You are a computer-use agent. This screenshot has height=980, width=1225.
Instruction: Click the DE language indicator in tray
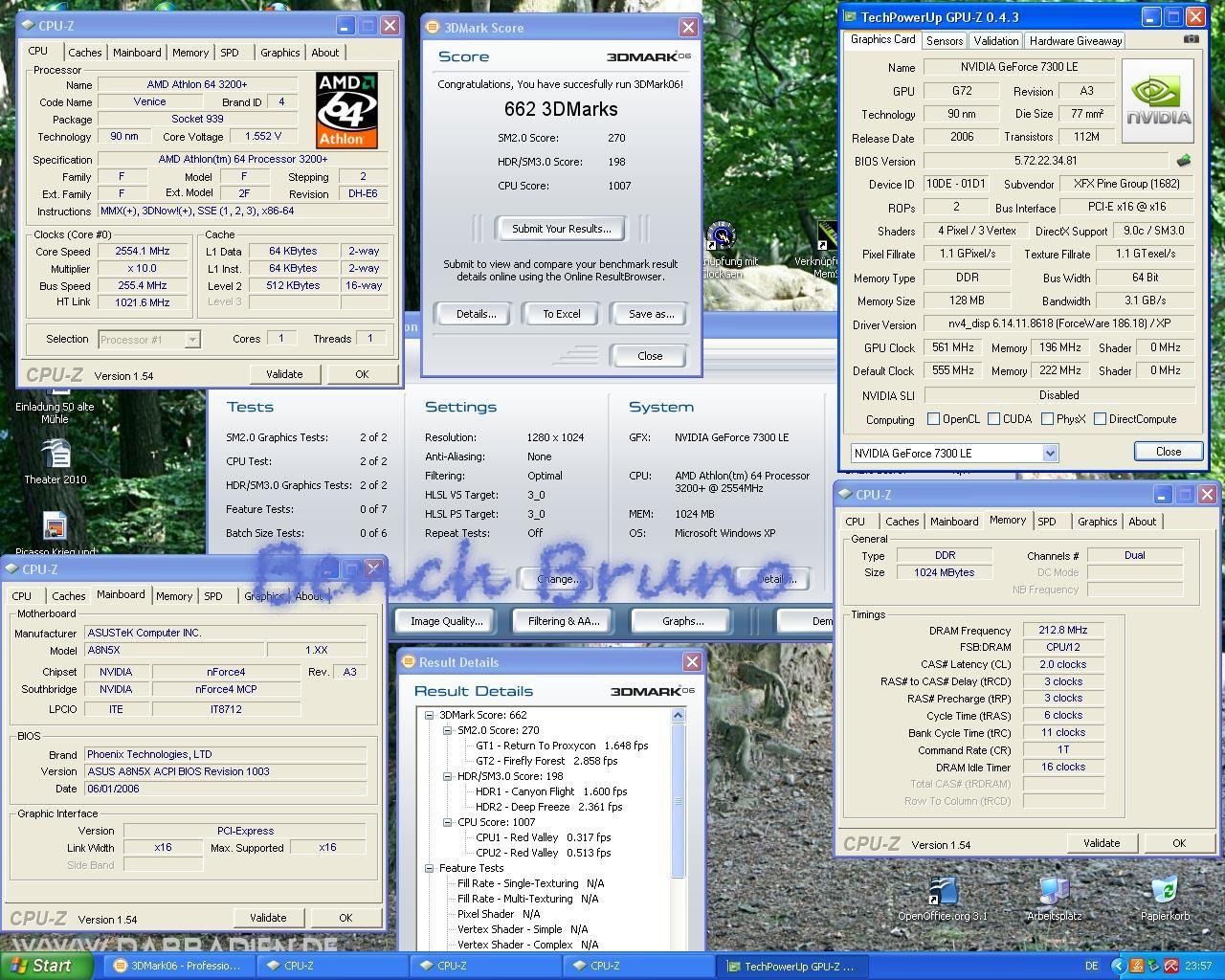(1092, 966)
